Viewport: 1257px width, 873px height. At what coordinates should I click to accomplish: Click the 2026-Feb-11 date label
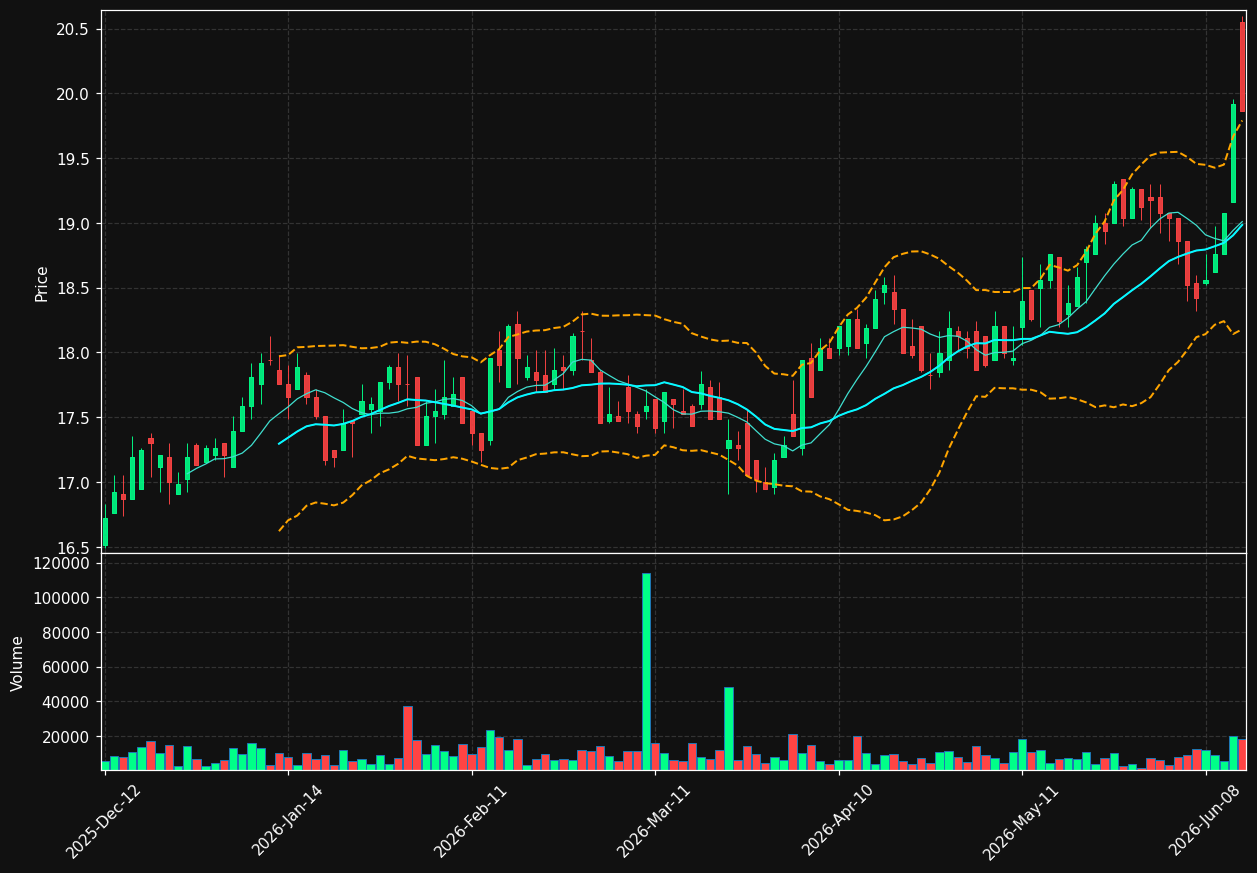471,821
